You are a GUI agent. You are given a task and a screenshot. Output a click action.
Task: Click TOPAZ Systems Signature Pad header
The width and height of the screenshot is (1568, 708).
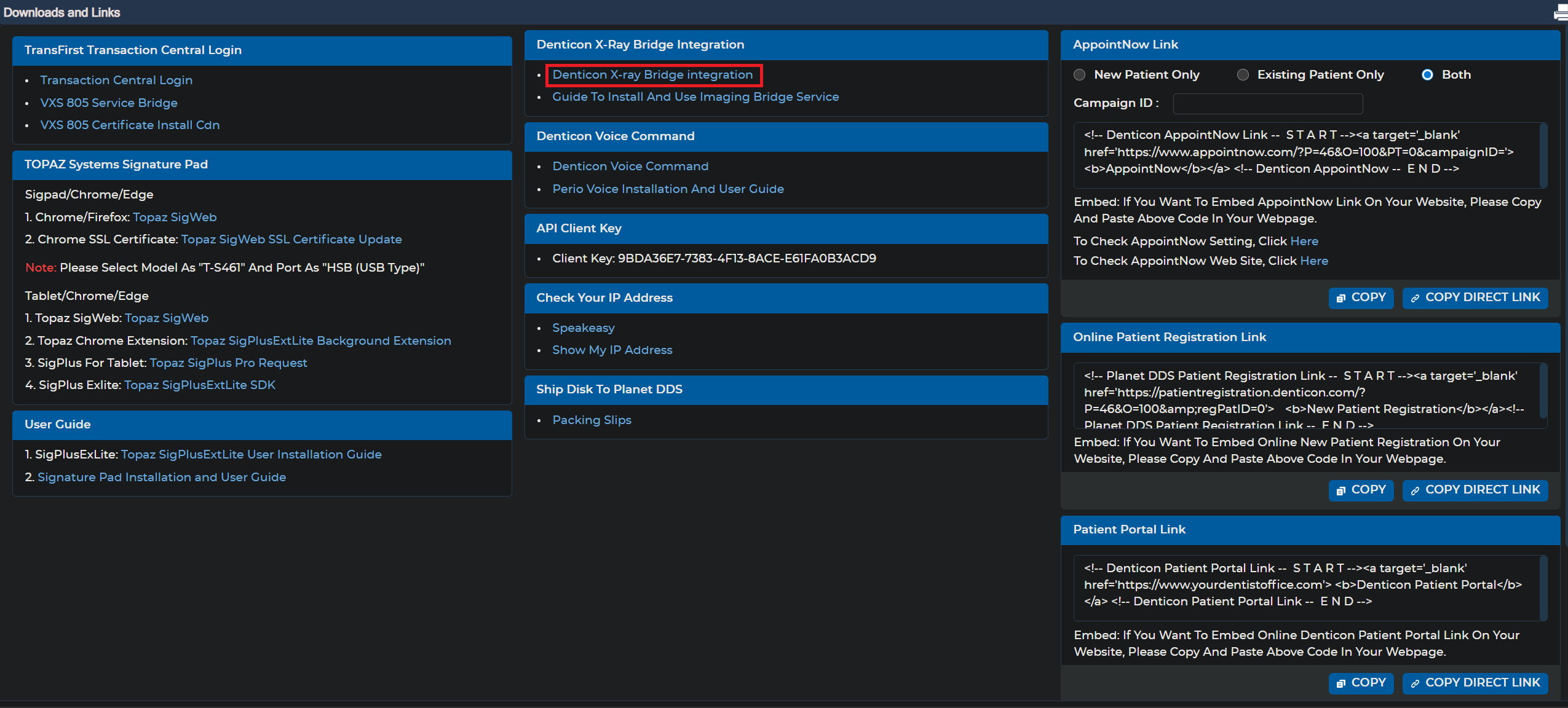[x=262, y=165]
